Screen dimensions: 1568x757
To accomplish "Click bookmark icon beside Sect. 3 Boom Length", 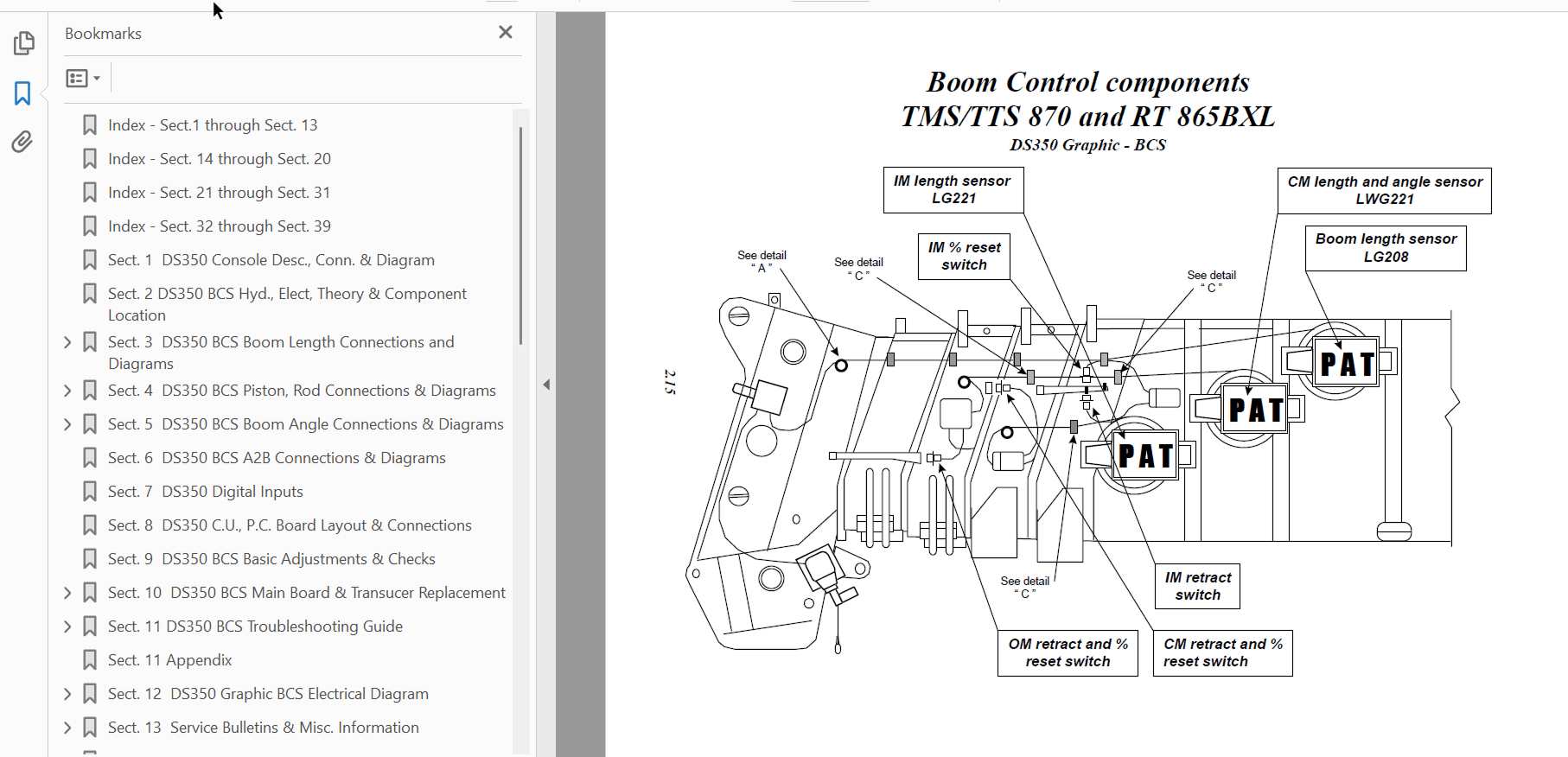I will [89, 342].
